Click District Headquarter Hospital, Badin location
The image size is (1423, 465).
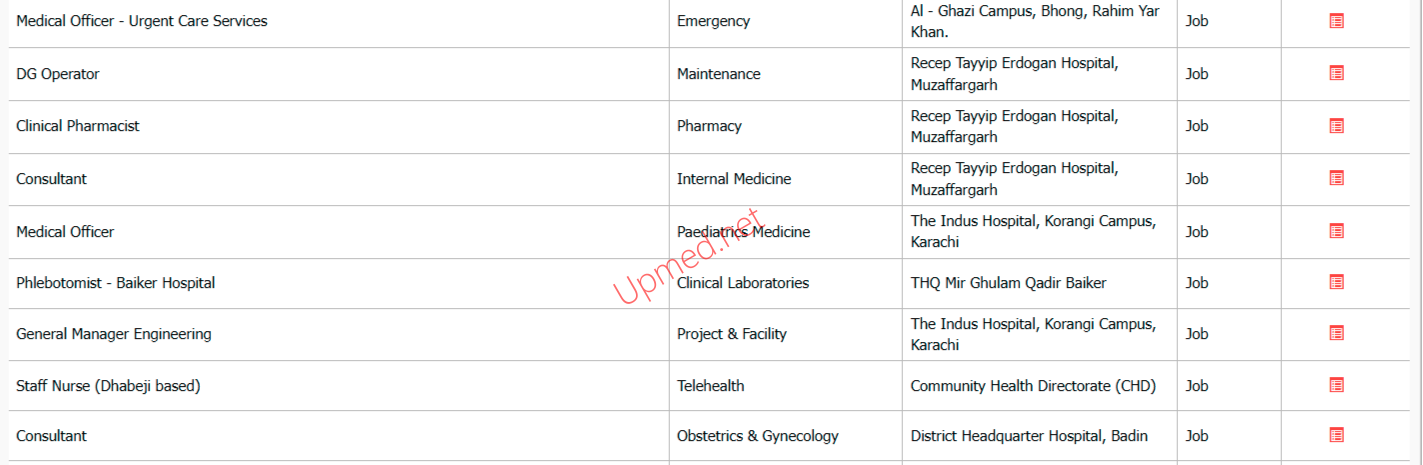tap(1029, 436)
